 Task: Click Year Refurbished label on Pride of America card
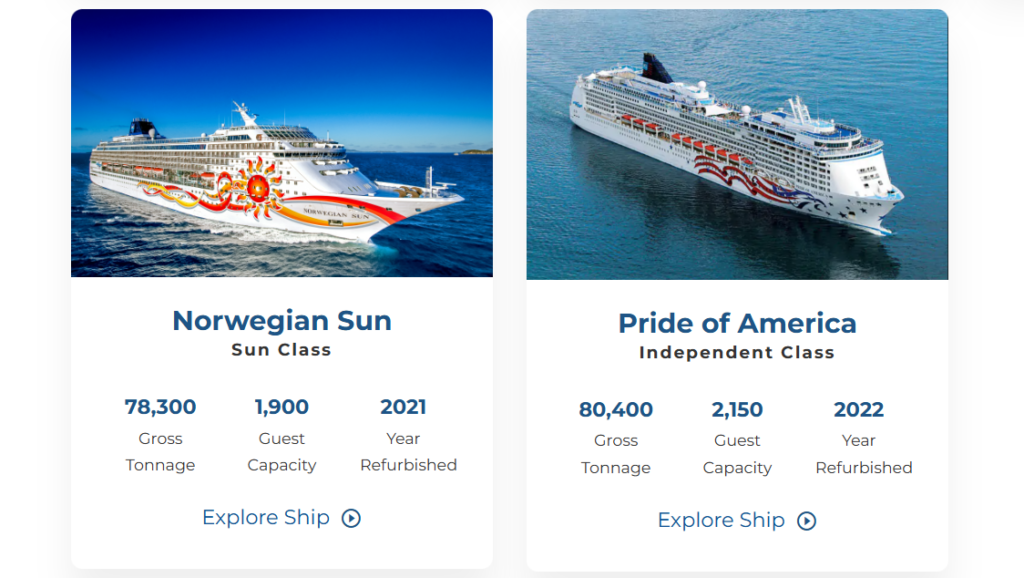click(864, 454)
